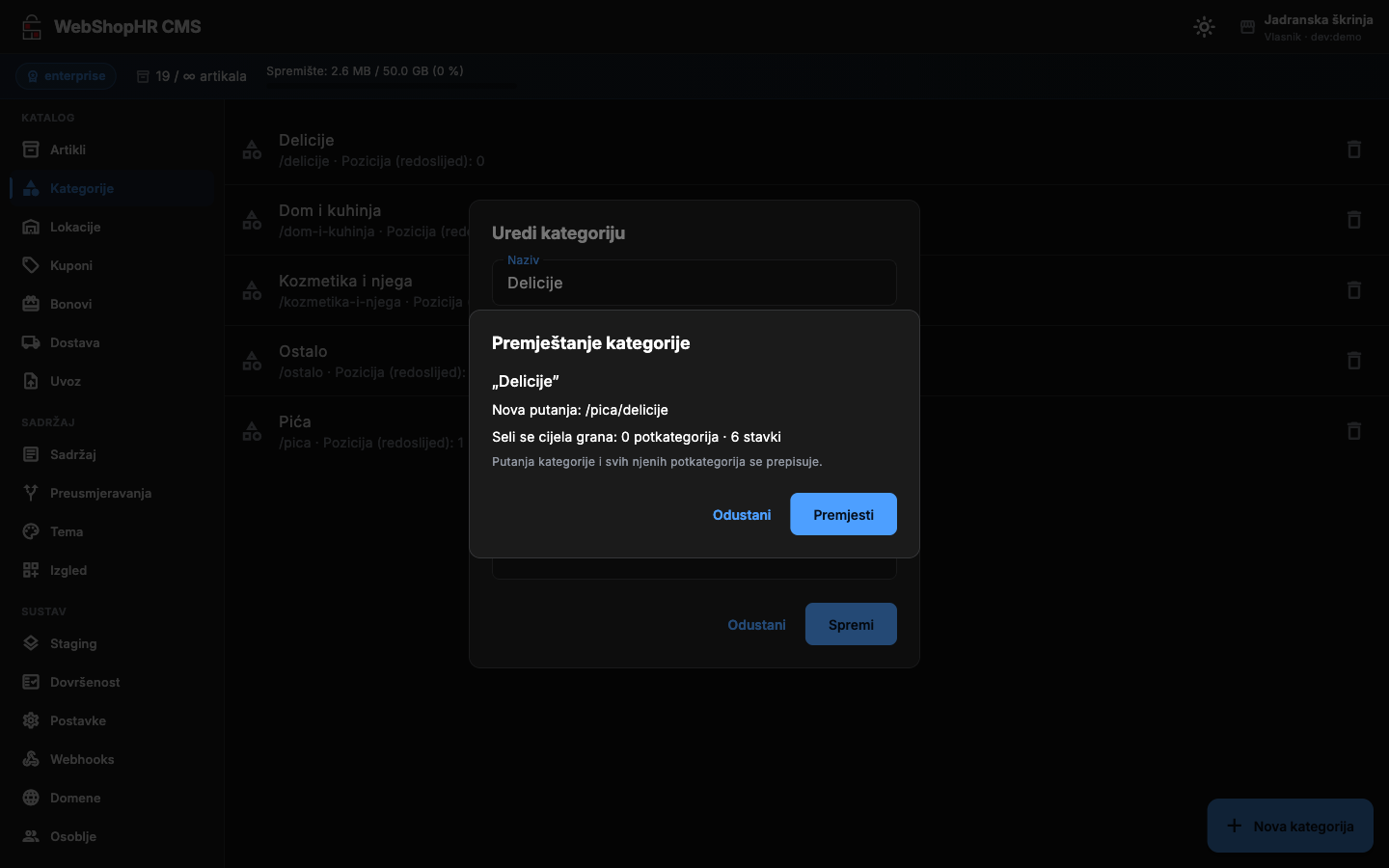
Task: Click the Naziv input field
Action: click(x=694, y=283)
